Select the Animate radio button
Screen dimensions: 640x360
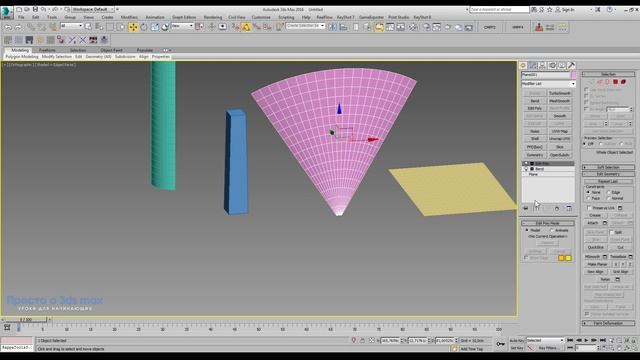click(552, 230)
